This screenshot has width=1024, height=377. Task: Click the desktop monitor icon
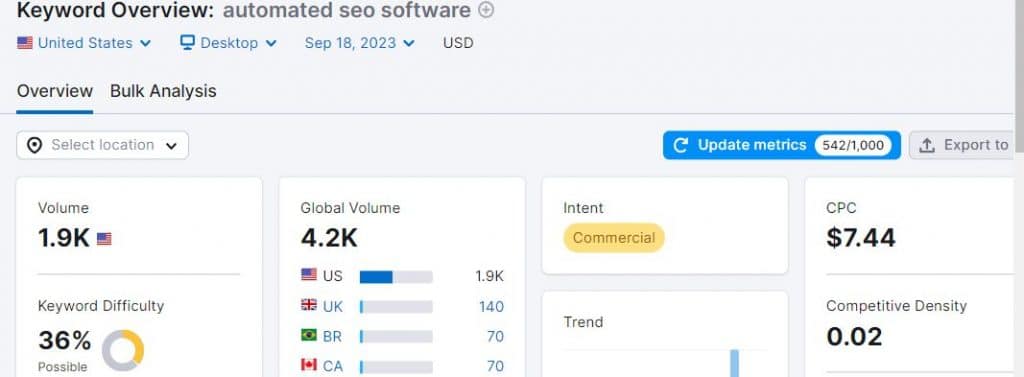tap(187, 42)
